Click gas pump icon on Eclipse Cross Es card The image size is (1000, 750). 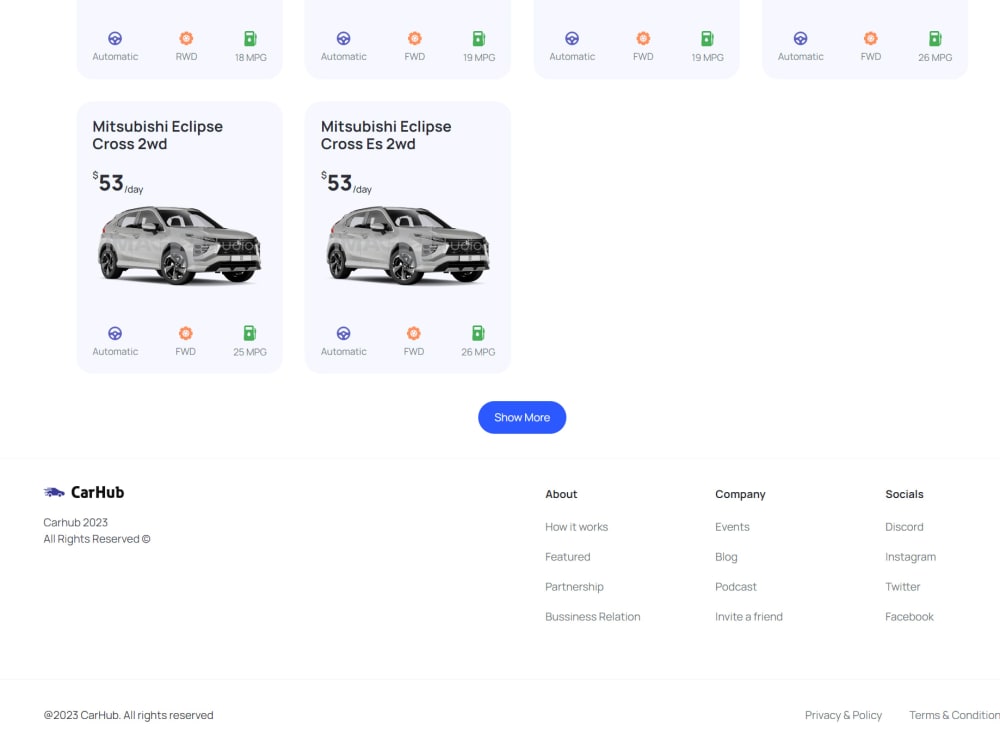[x=478, y=333]
